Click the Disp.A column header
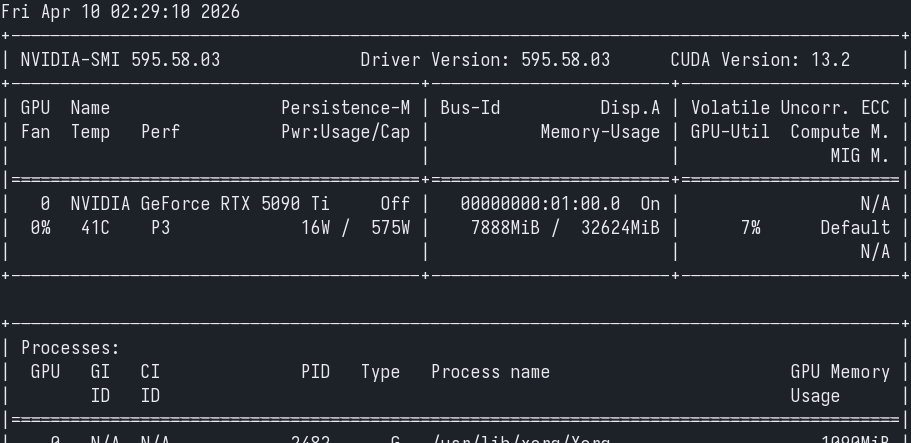The width and height of the screenshot is (911, 443). 630,108
